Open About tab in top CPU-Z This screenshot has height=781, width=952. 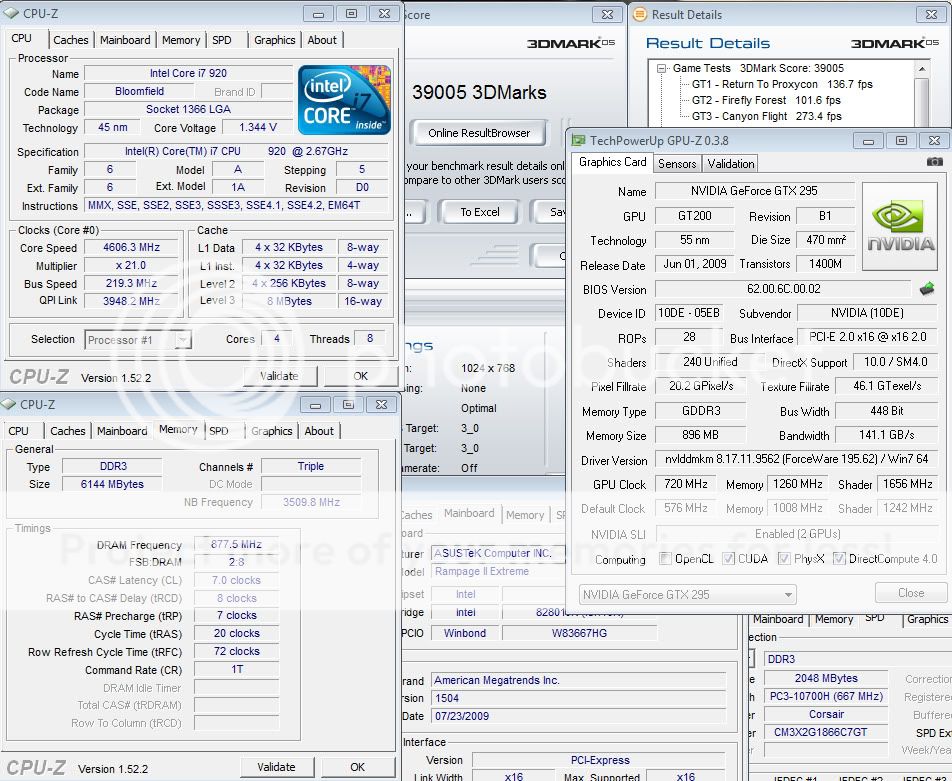tap(322, 40)
